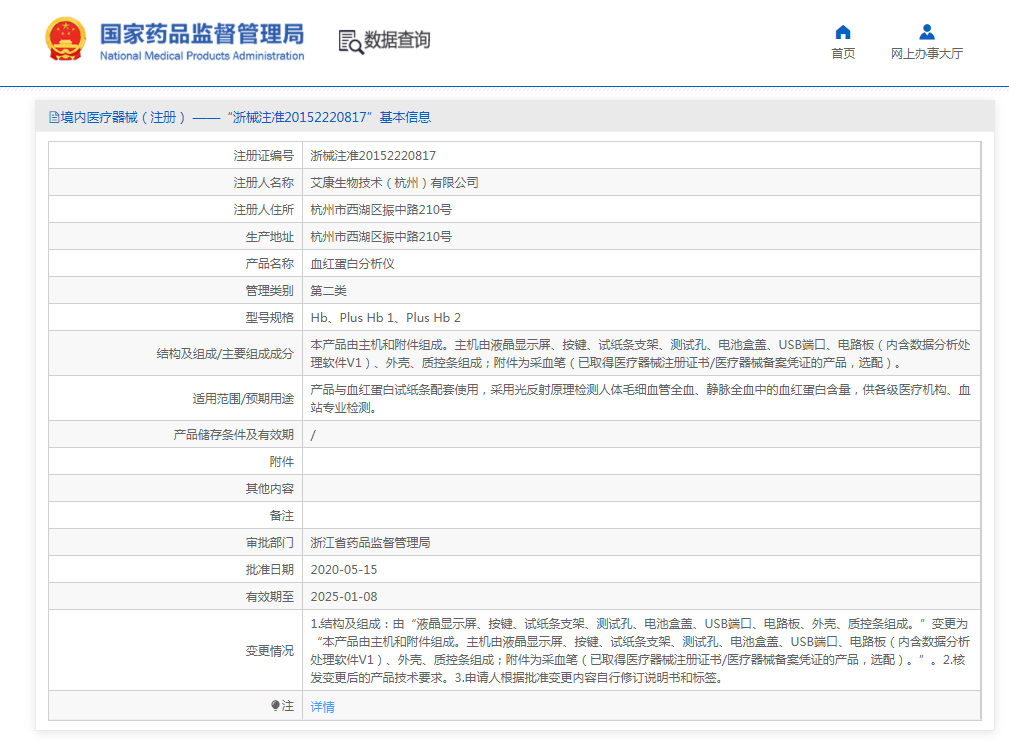This screenshot has width=1009, height=745.
Task: Select the product name 血红蛋白分析仪
Action: [352, 264]
